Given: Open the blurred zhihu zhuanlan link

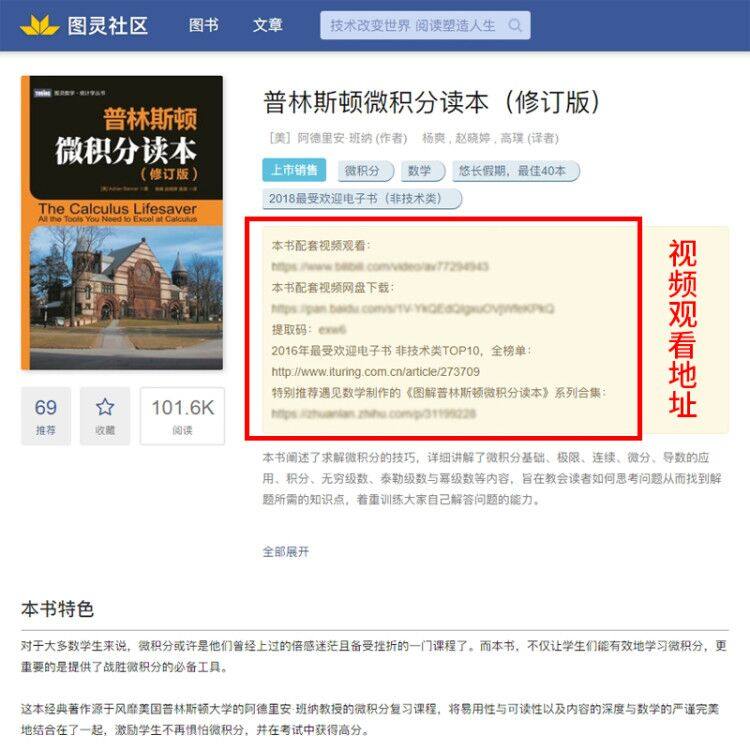Looking at the screenshot, I should (373, 414).
